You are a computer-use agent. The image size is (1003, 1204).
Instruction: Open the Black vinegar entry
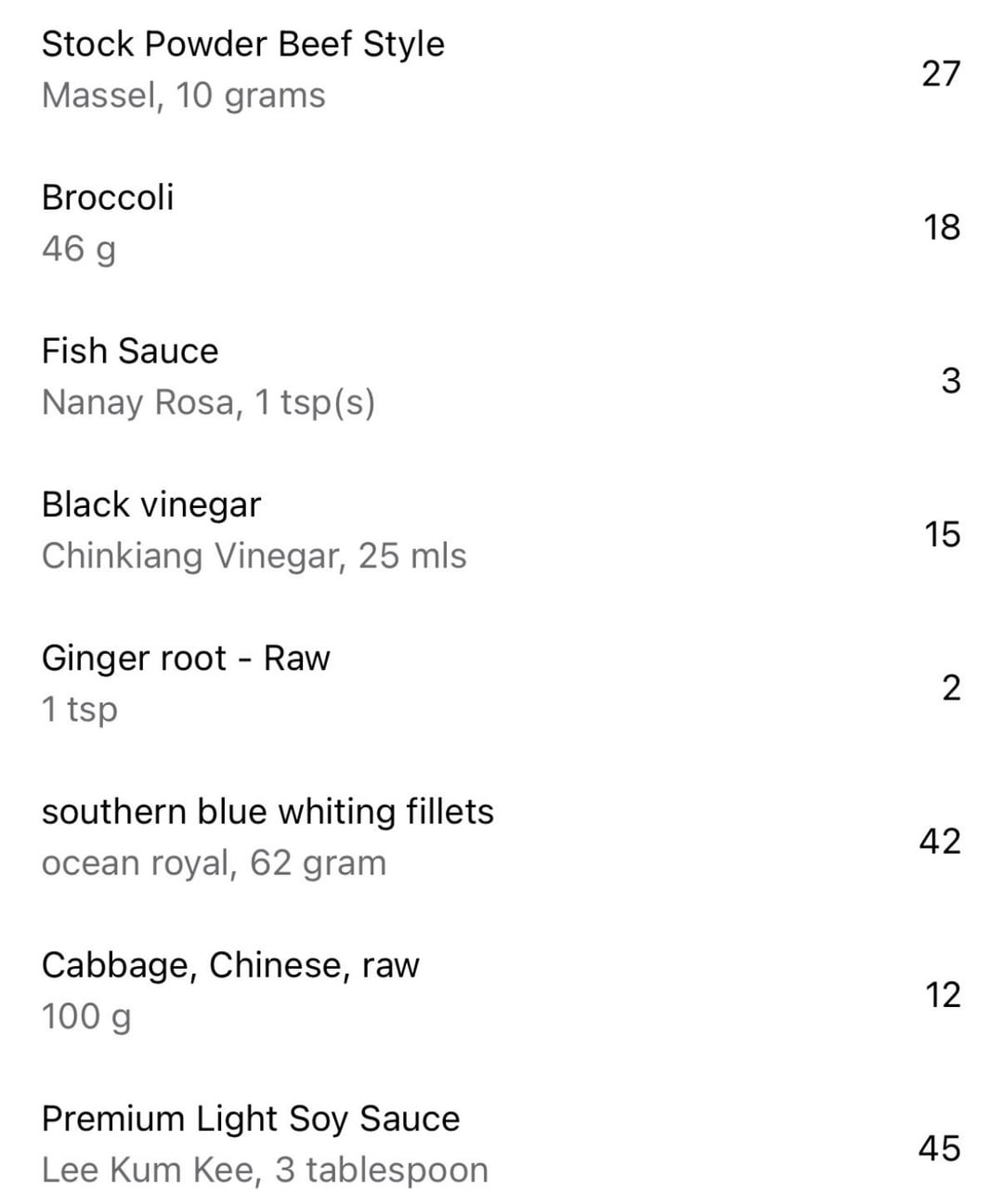(x=151, y=504)
